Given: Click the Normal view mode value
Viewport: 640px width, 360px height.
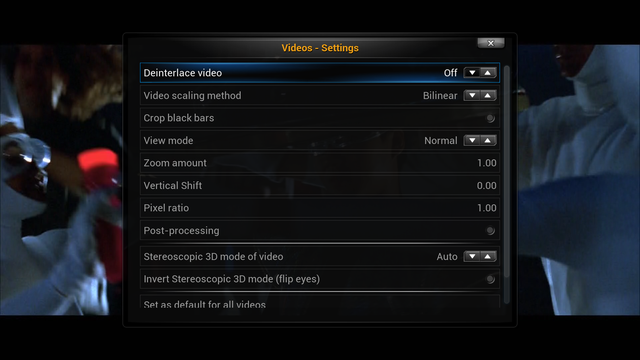Looking at the screenshot, I should point(441,140).
